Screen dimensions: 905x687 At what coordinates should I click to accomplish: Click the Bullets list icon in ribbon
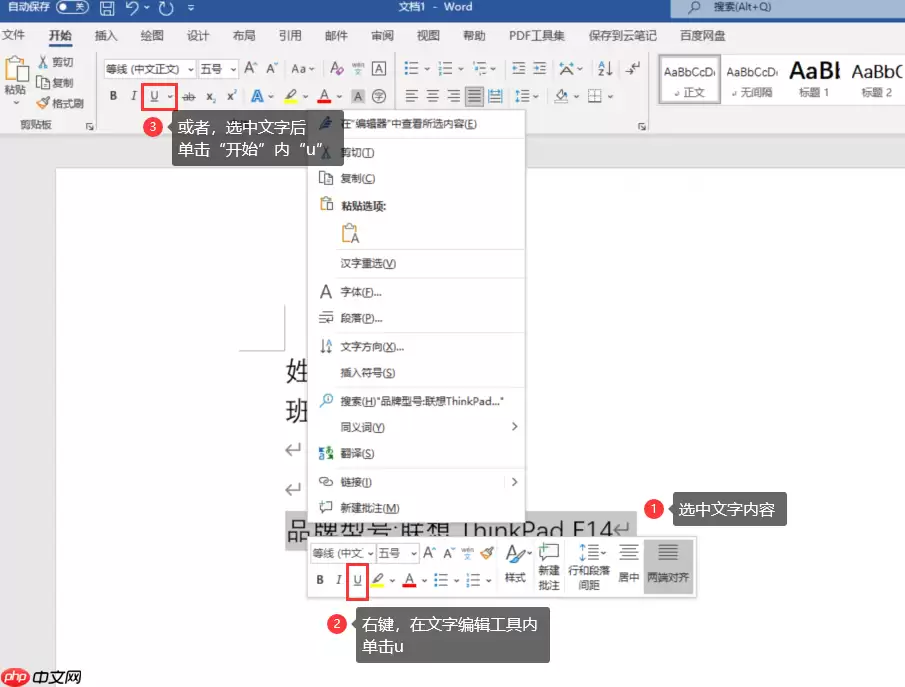411,69
